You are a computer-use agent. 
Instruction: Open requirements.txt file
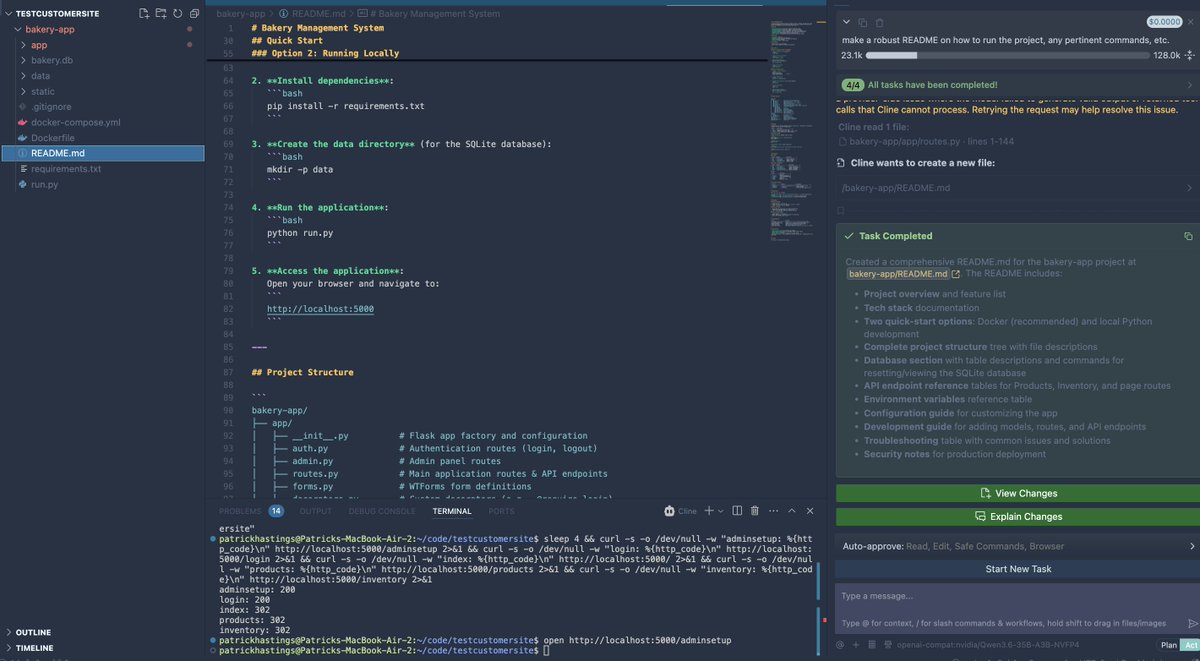(102, 169)
